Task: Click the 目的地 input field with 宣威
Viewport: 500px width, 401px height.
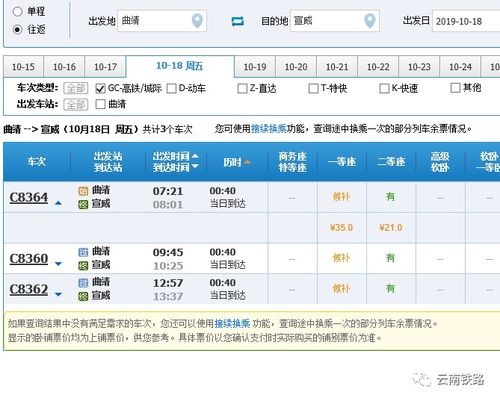Action: pos(335,21)
